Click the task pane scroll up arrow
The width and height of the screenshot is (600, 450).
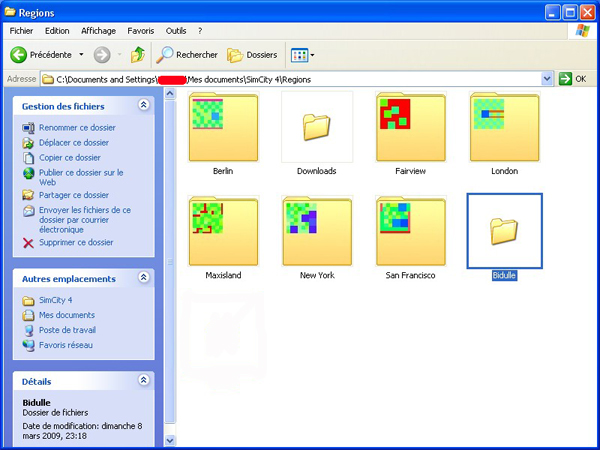click(170, 94)
